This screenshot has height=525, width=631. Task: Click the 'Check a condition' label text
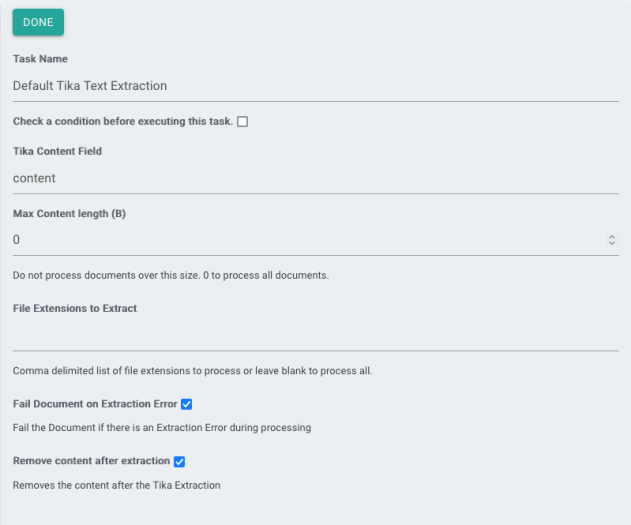[122, 121]
